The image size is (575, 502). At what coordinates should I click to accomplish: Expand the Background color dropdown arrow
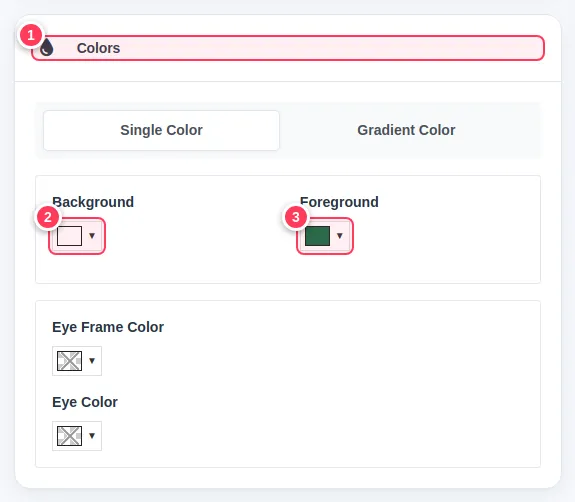click(x=92, y=236)
